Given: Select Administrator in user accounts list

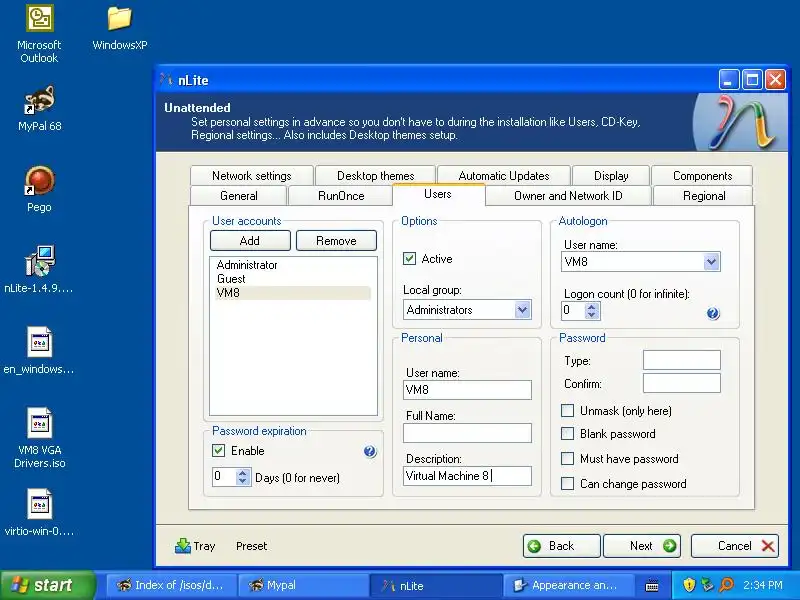Looking at the screenshot, I should [293, 265].
